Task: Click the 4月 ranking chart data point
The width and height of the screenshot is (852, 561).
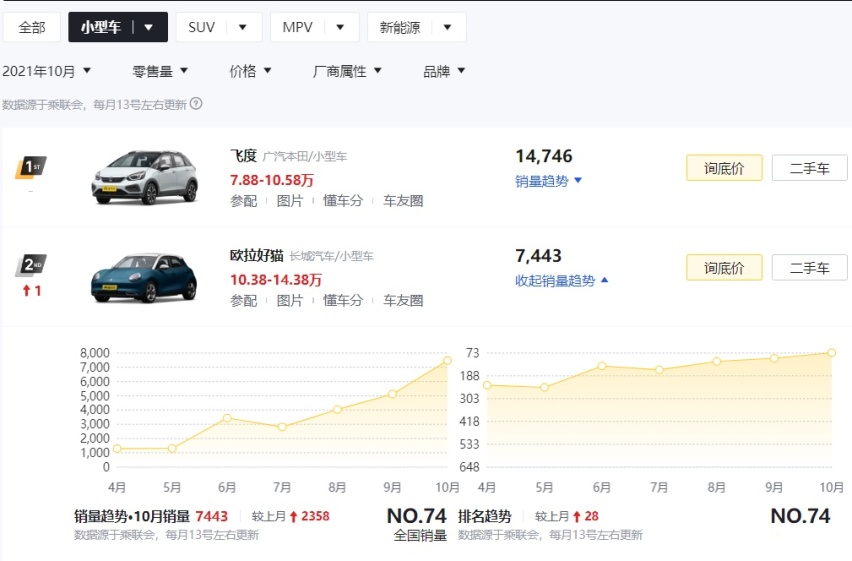Action: (487, 385)
